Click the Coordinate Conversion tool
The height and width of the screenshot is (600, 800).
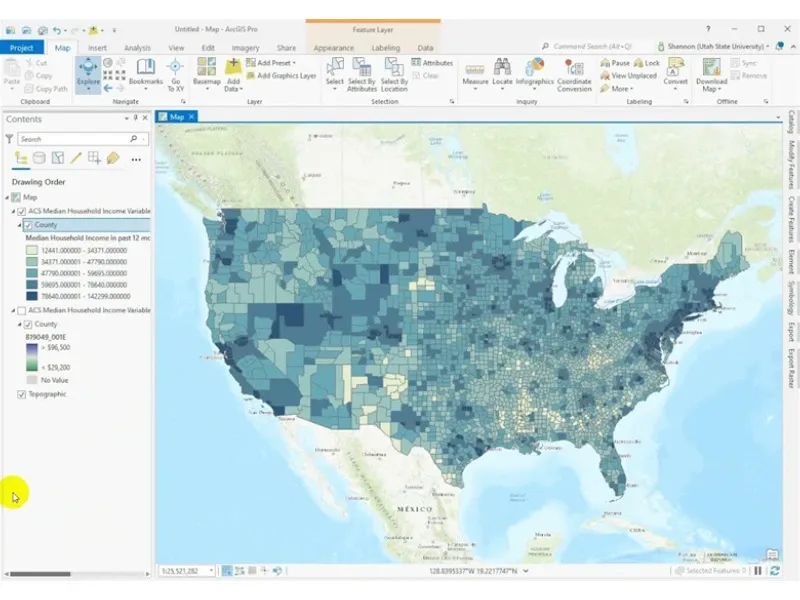(573, 70)
